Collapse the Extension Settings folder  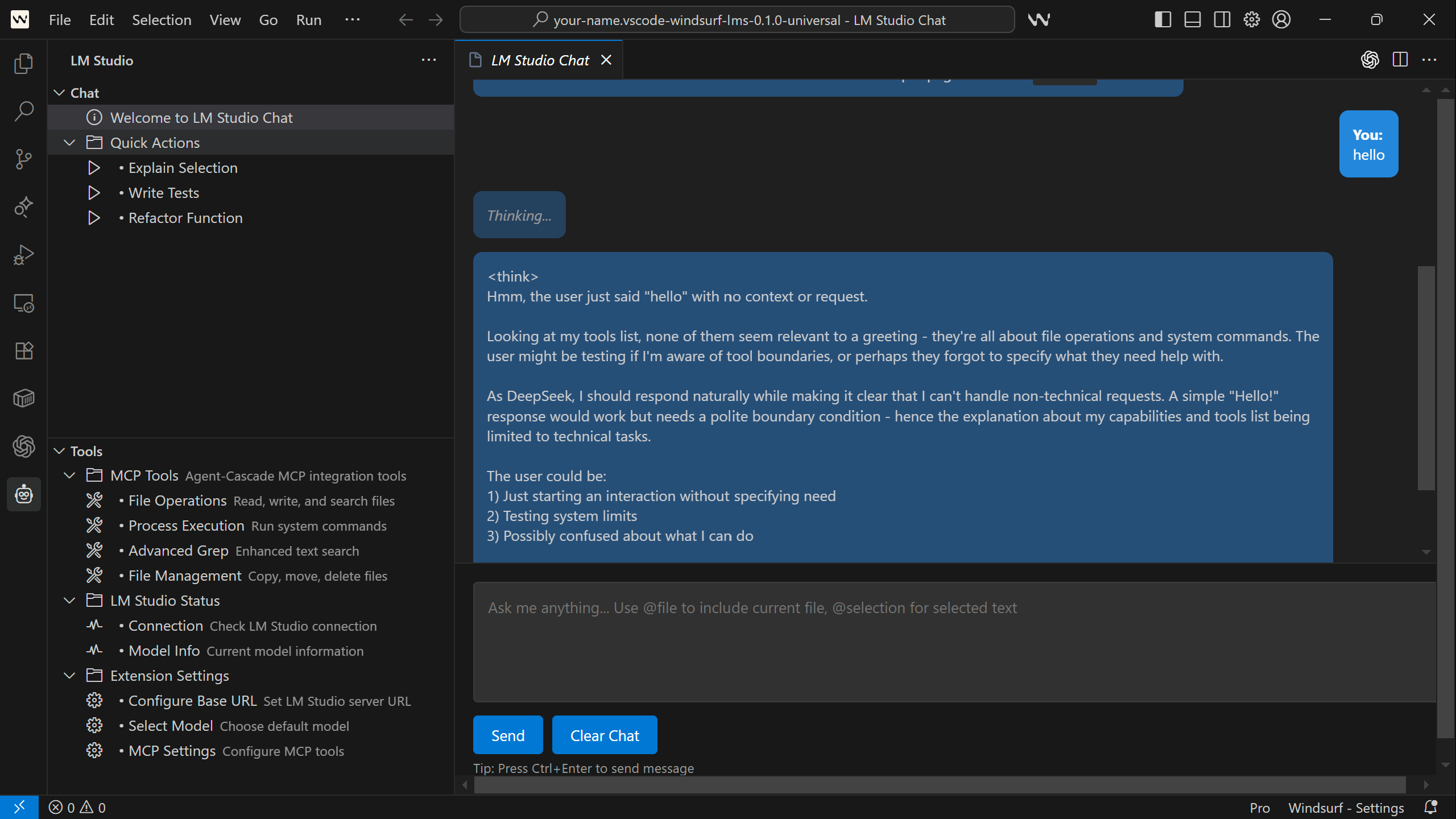pos(69,676)
